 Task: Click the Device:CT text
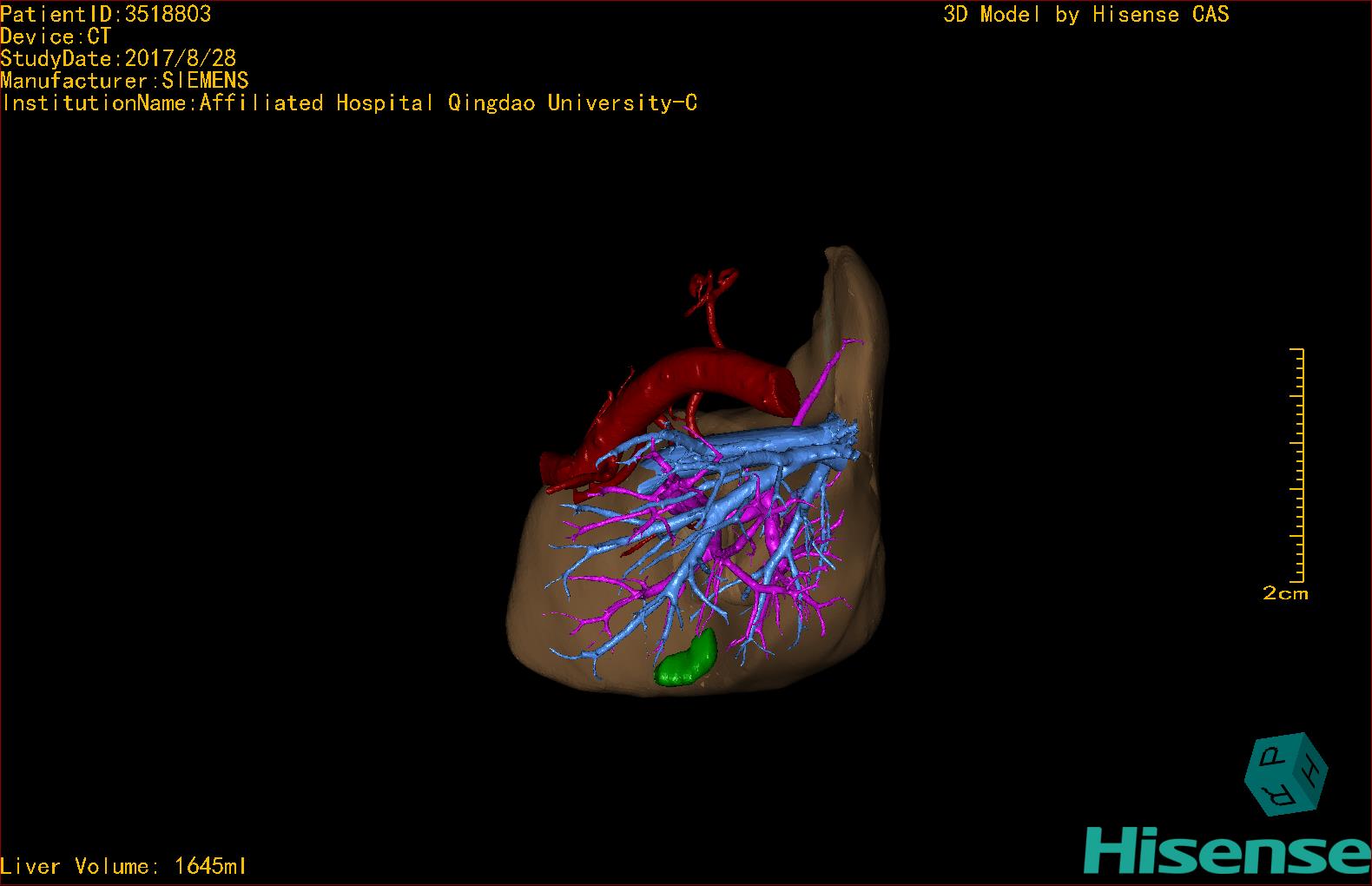(x=56, y=36)
